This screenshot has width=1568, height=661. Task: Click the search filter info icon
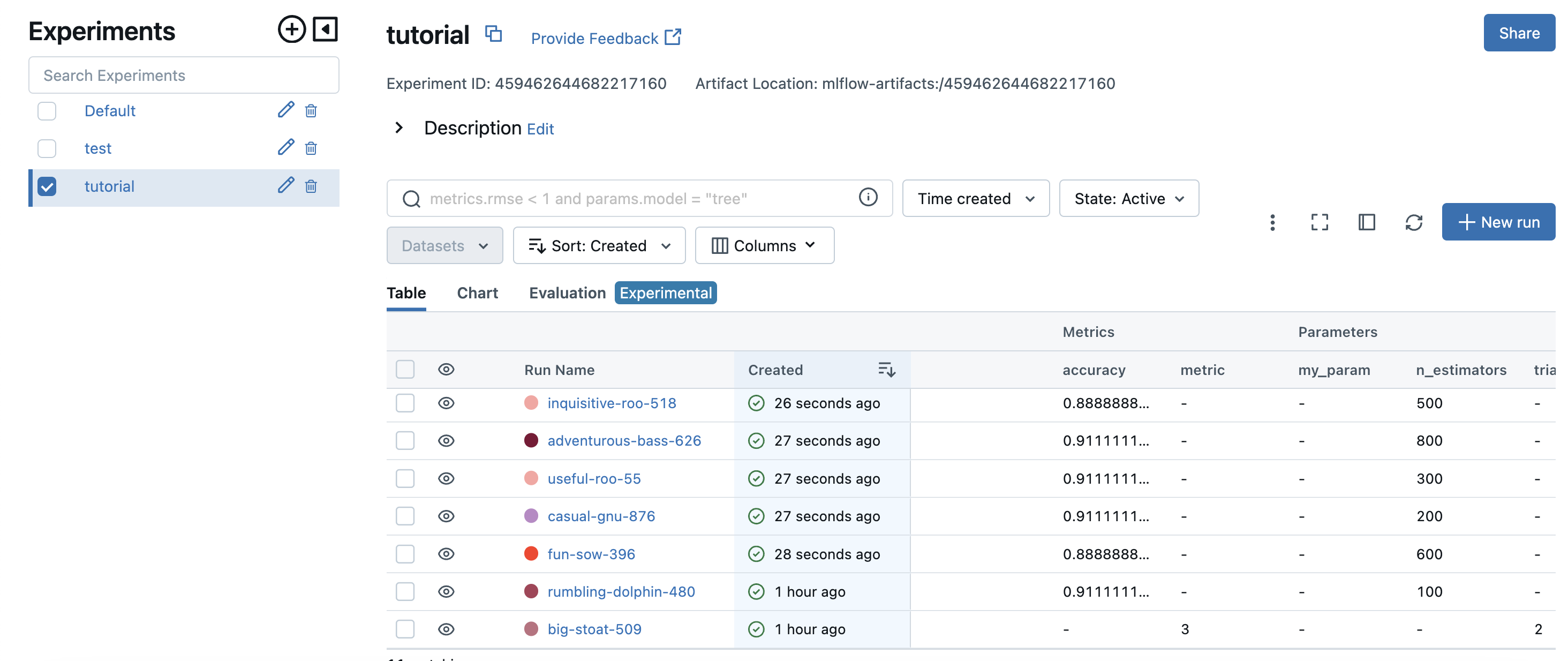pyautogui.click(x=868, y=197)
